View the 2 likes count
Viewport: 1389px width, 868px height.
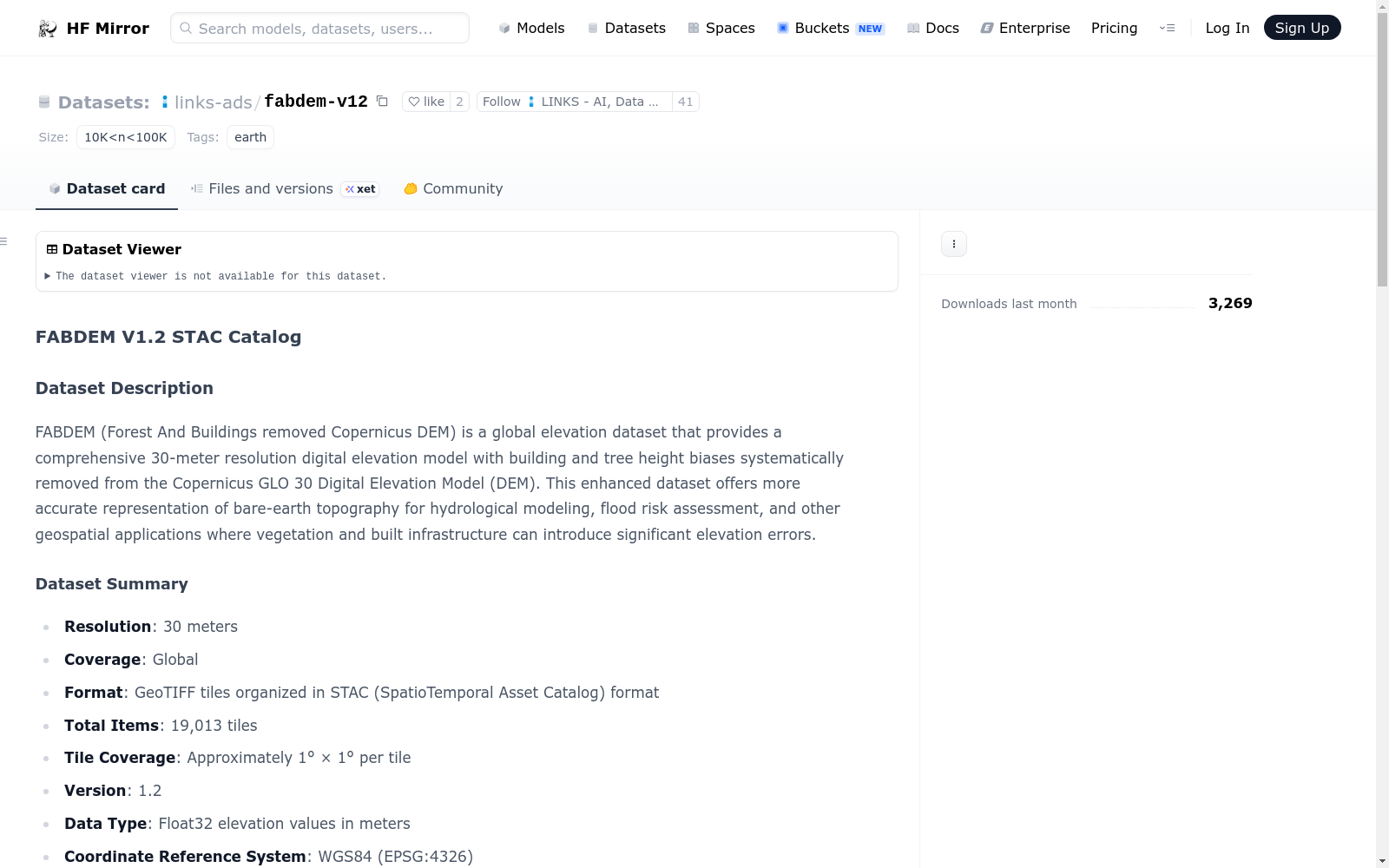460,102
